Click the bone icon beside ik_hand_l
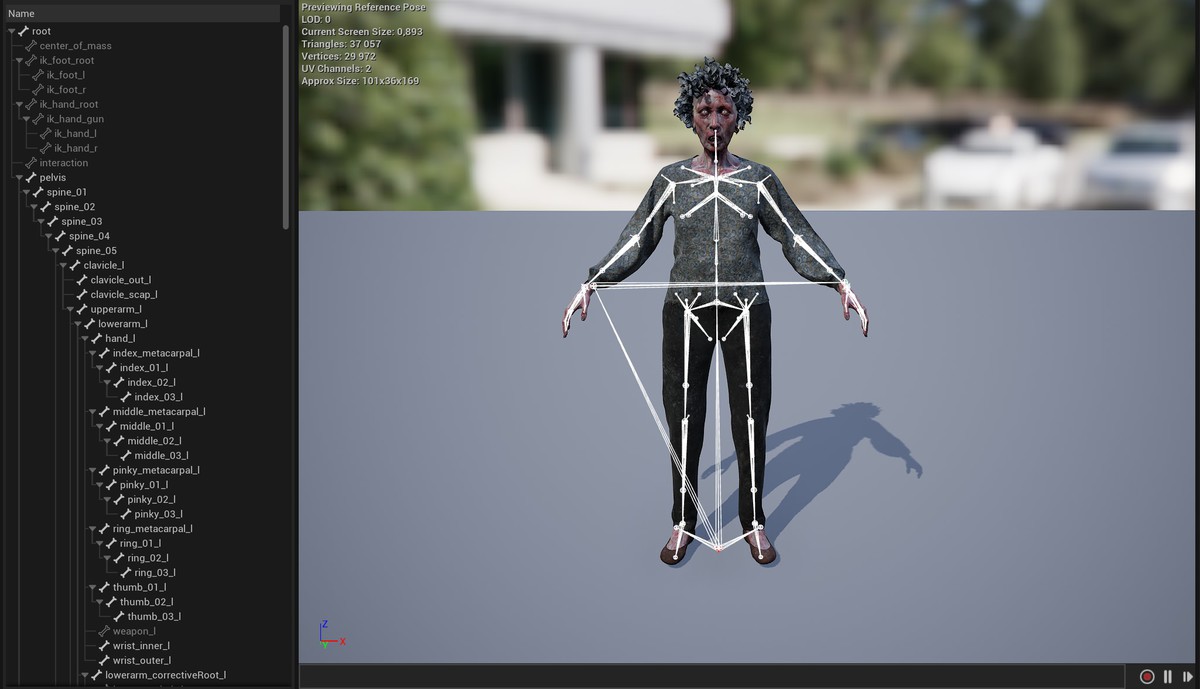The height and width of the screenshot is (689, 1200). click(45, 134)
